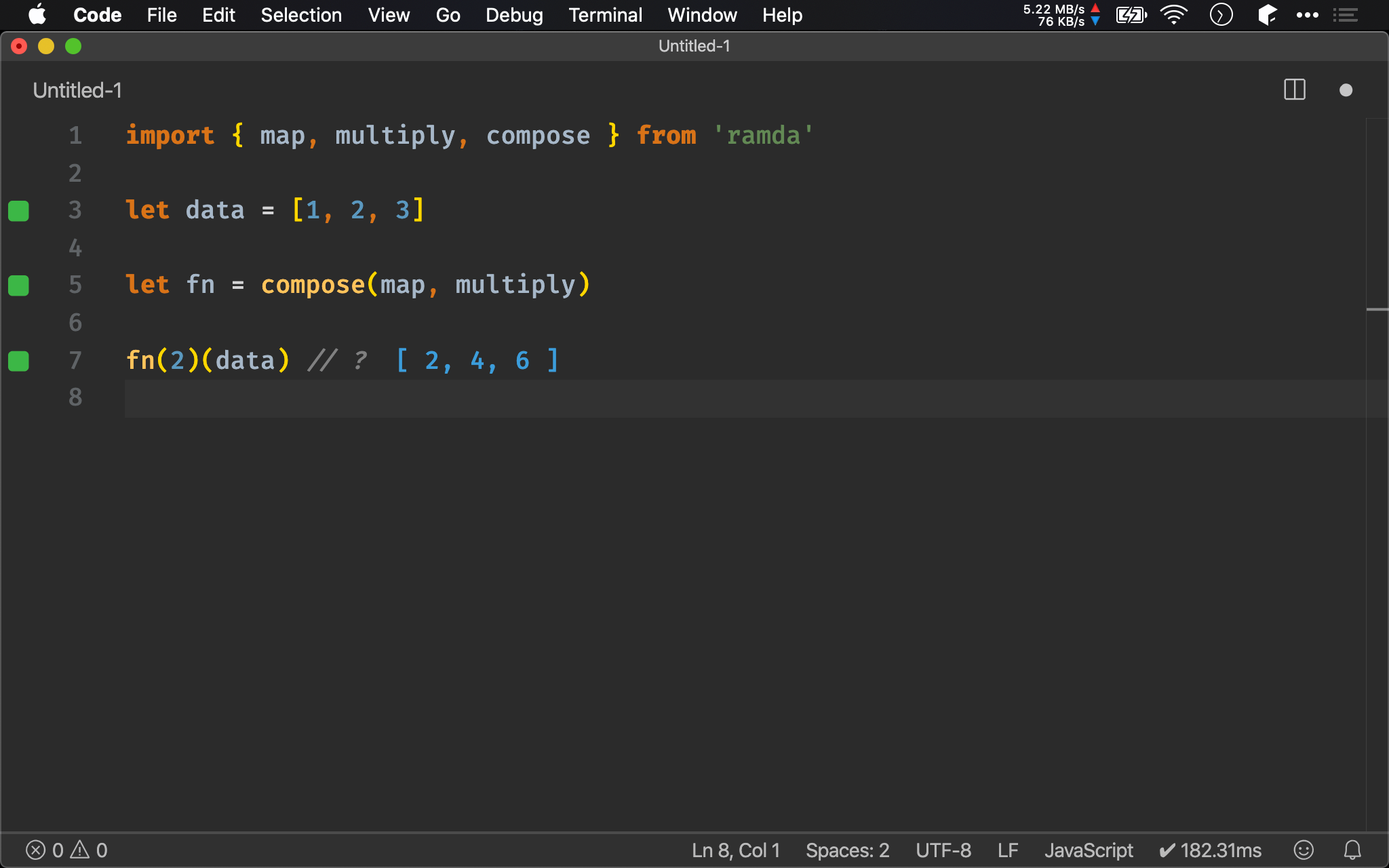Click the three dots menu bar icon
Screen dimensions: 1389x868
(x=1307, y=15)
